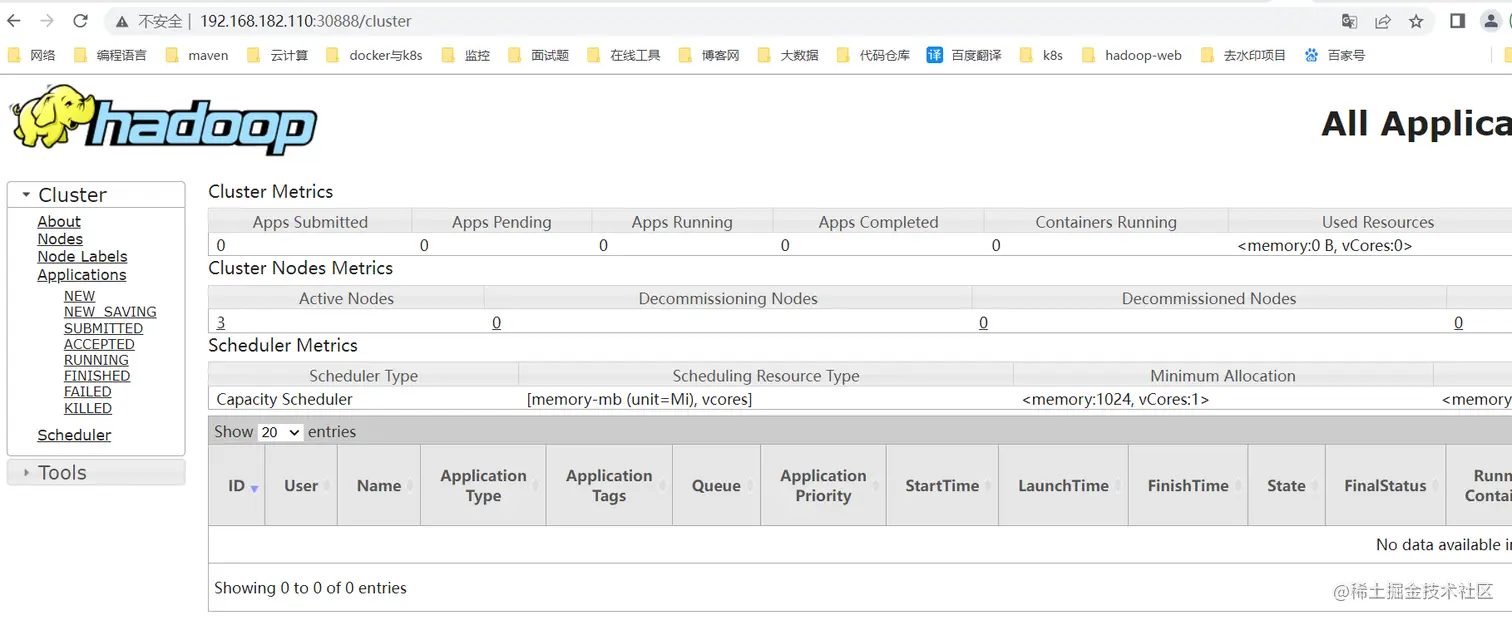Screen dimensions: 1512x620
Task: Open the Nodes link in sidebar
Action: pos(60,239)
